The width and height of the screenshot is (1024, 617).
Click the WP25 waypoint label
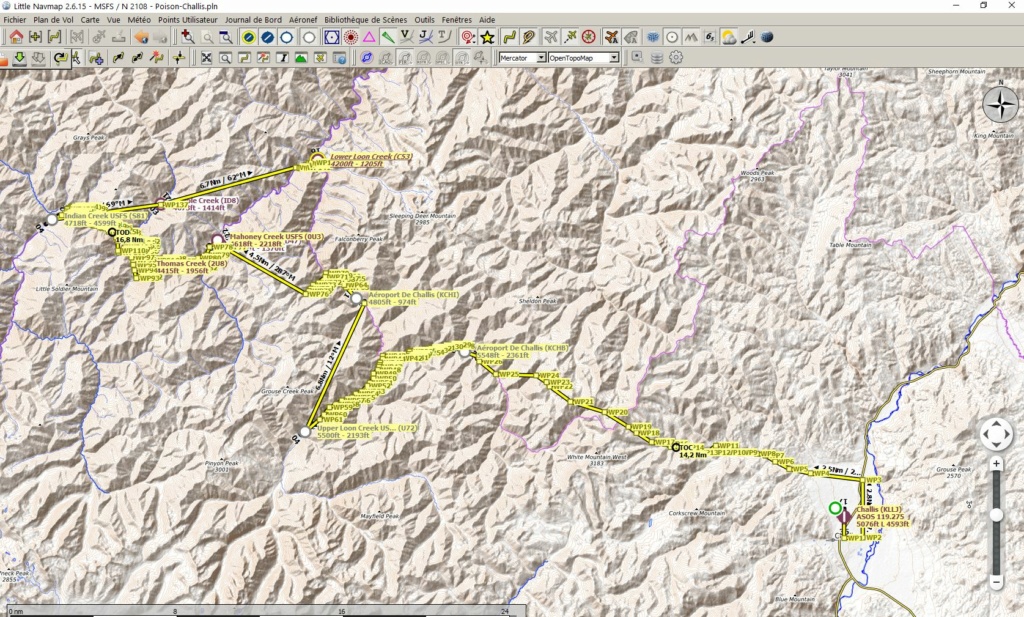point(509,375)
